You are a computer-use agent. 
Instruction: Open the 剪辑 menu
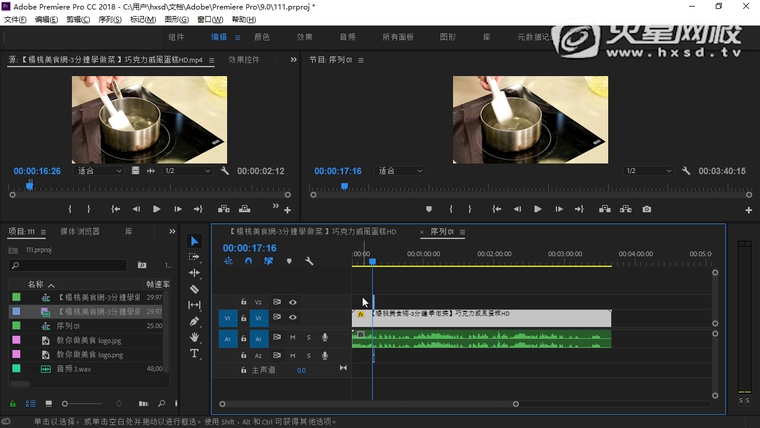(x=76, y=19)
